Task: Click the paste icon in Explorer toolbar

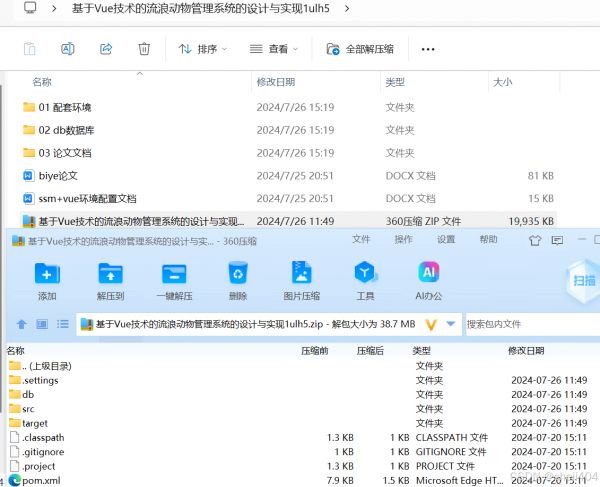Action: (x=29, y=49)
